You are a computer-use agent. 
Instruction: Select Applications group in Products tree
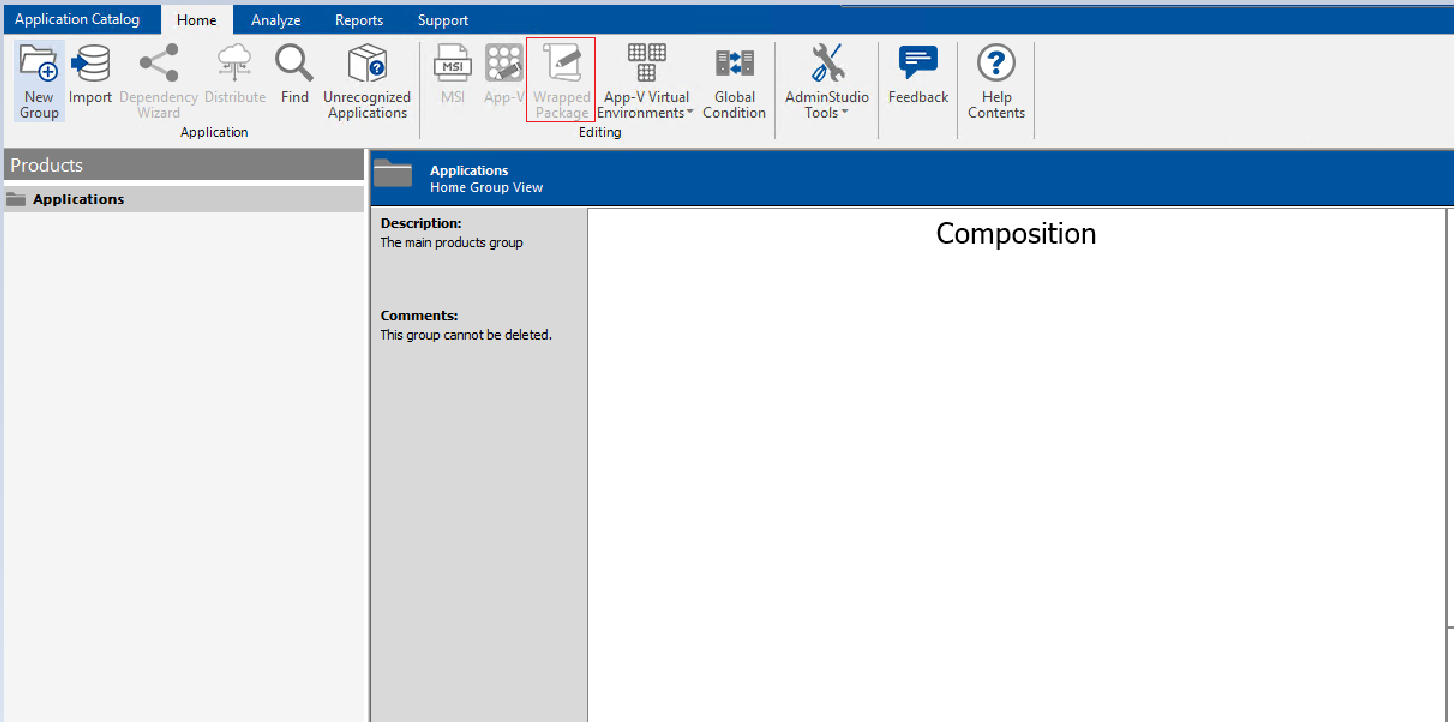(x=78, y=199)
